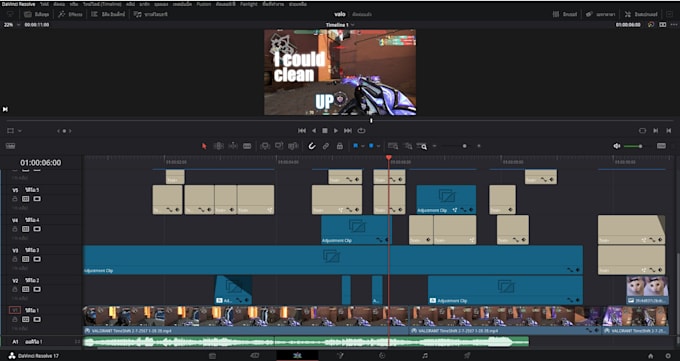Open the Edit Index panel
This screenshot has width=680, height=361.
point(108,14)
